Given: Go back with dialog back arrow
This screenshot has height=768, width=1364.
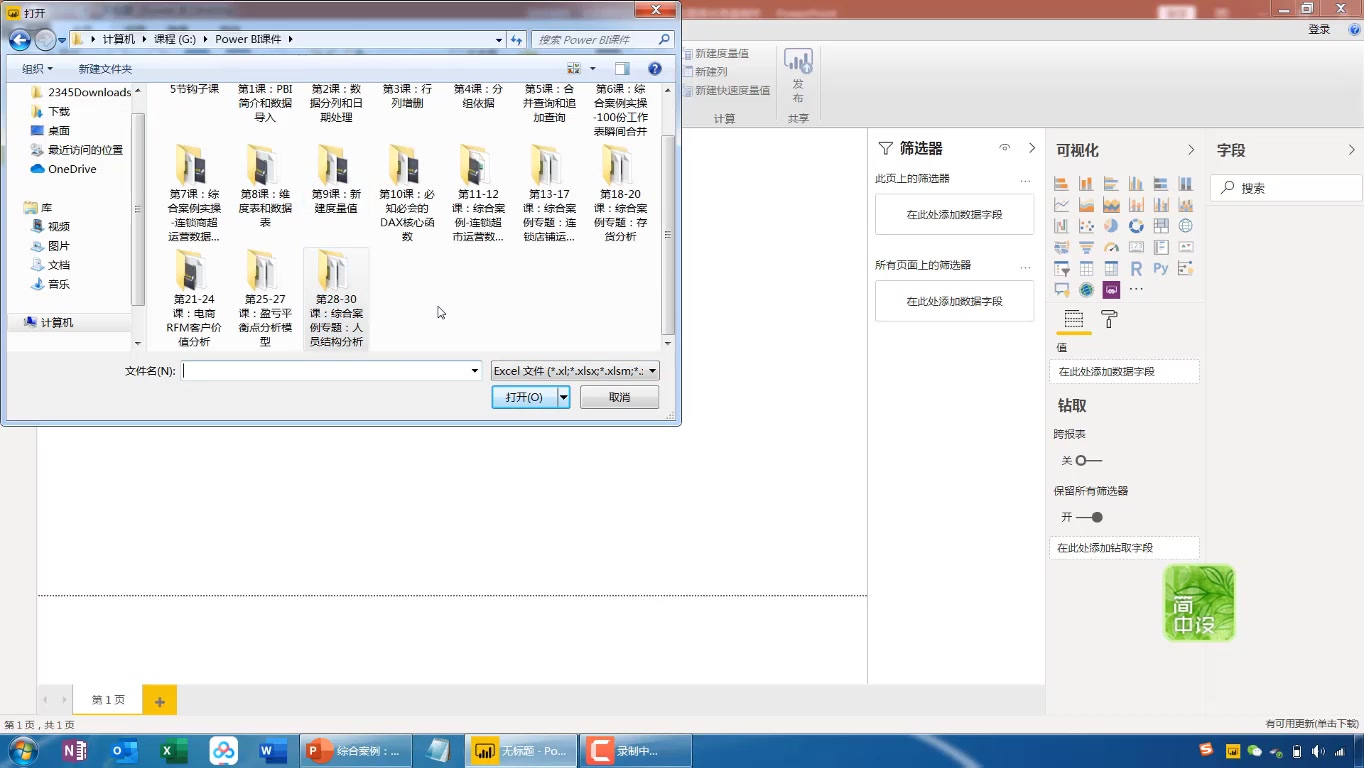Looking at the screenshot, I should pyautogui.click(x=19, y=40).
